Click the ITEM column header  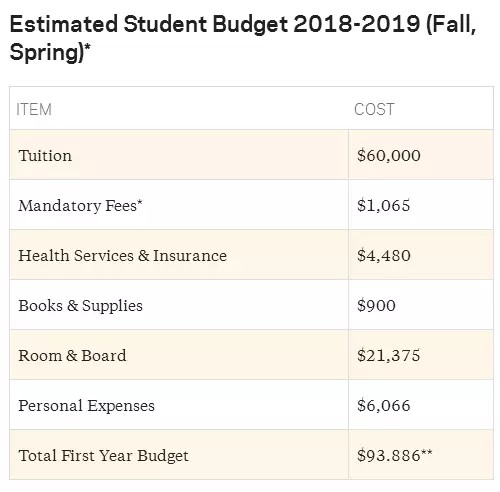click(x=34, y=109)
